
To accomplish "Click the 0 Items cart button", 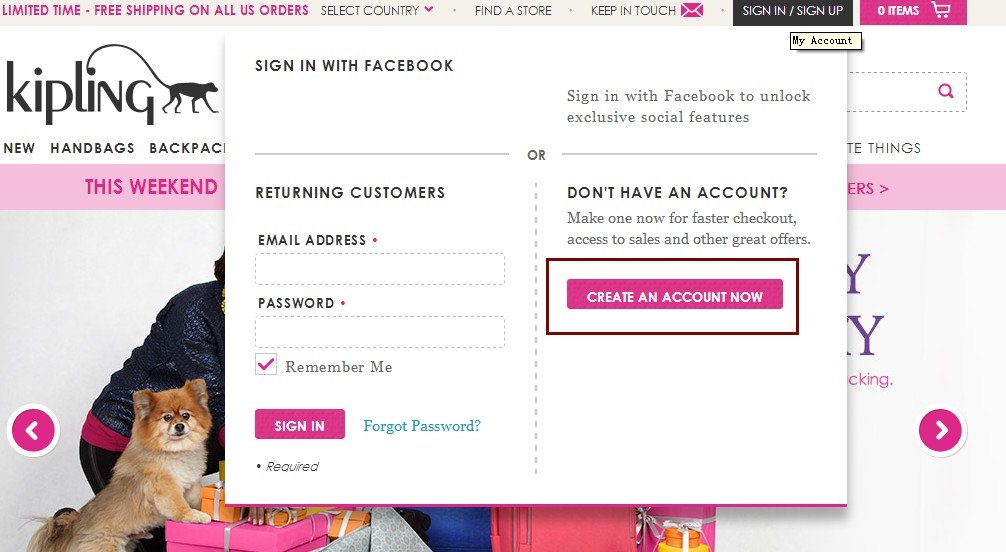I will coord(913,12).
